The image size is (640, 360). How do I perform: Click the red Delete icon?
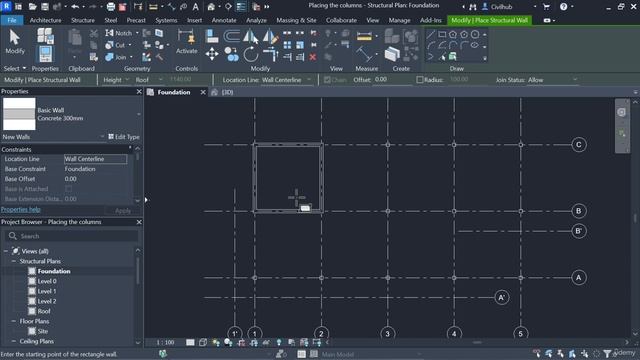pyautogui.click(x=313, y=57)
